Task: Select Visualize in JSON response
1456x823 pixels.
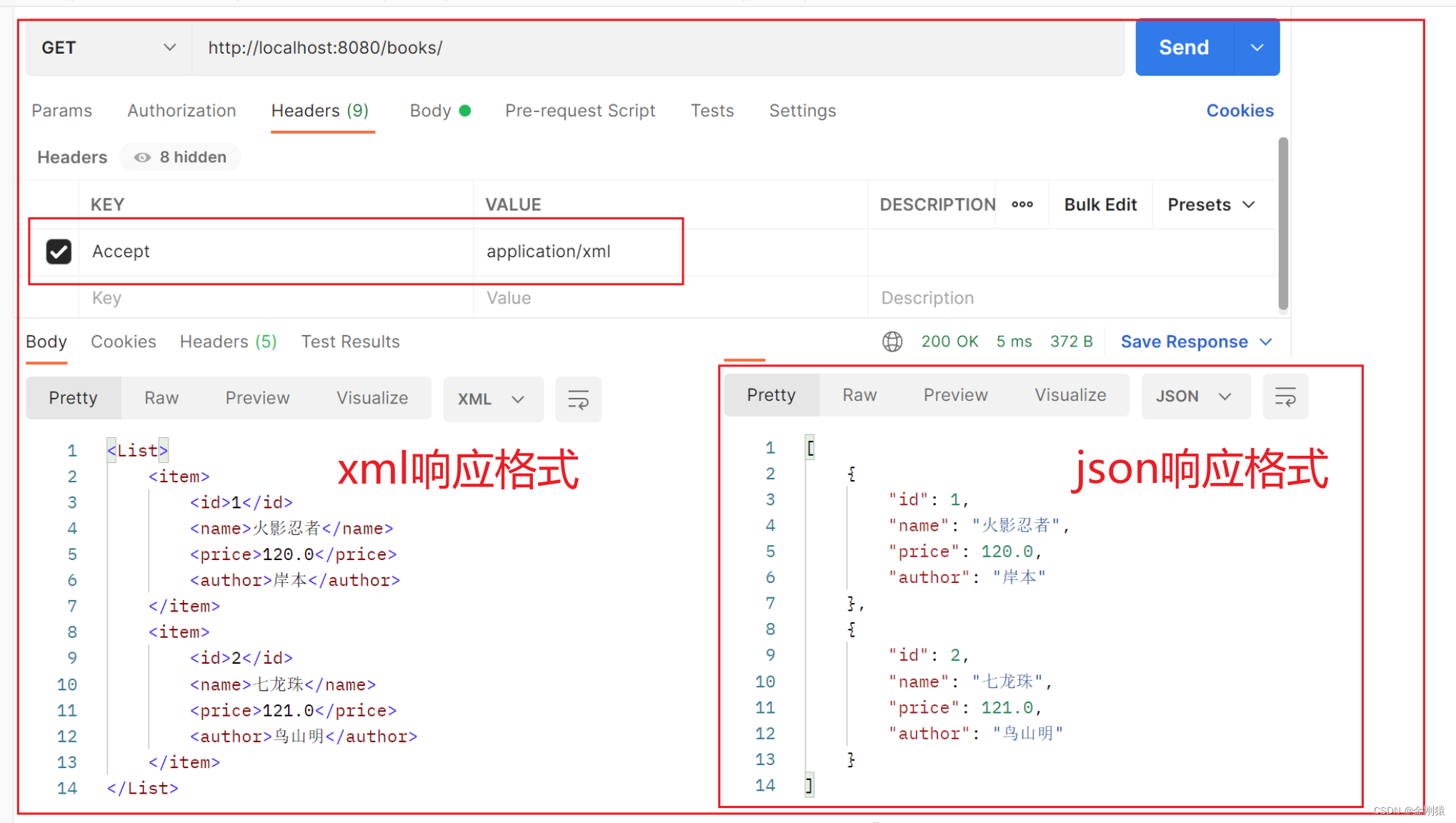Action: (x=1070, y=395)
